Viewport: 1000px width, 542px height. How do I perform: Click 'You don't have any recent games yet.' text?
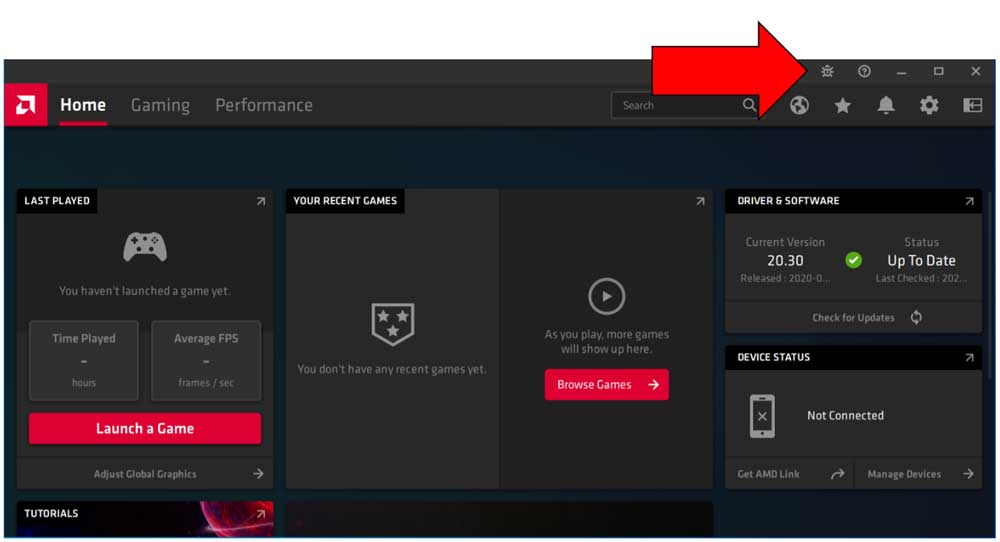(392, 369)
